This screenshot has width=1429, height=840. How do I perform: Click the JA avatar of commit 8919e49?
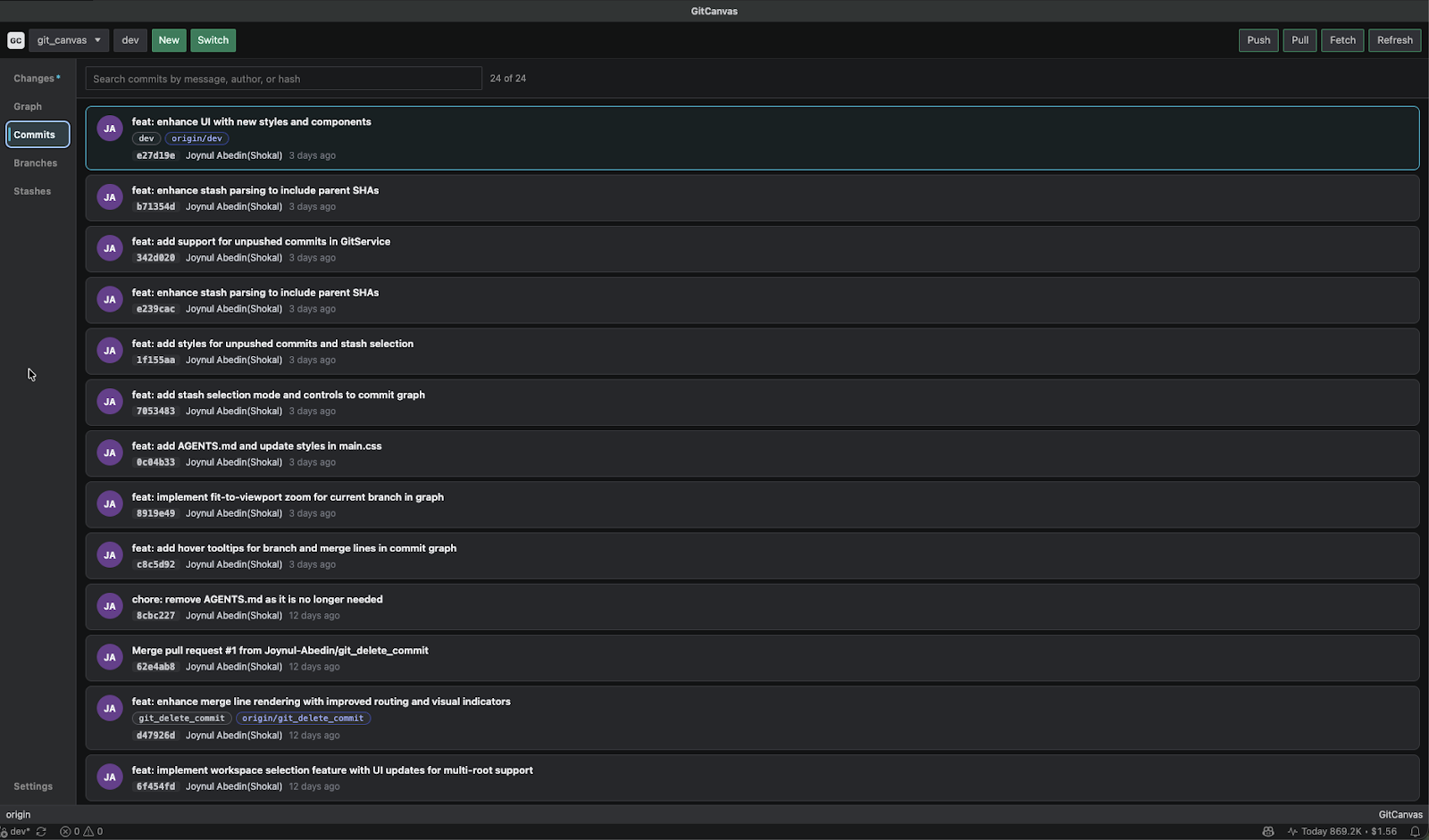point(110,503)
